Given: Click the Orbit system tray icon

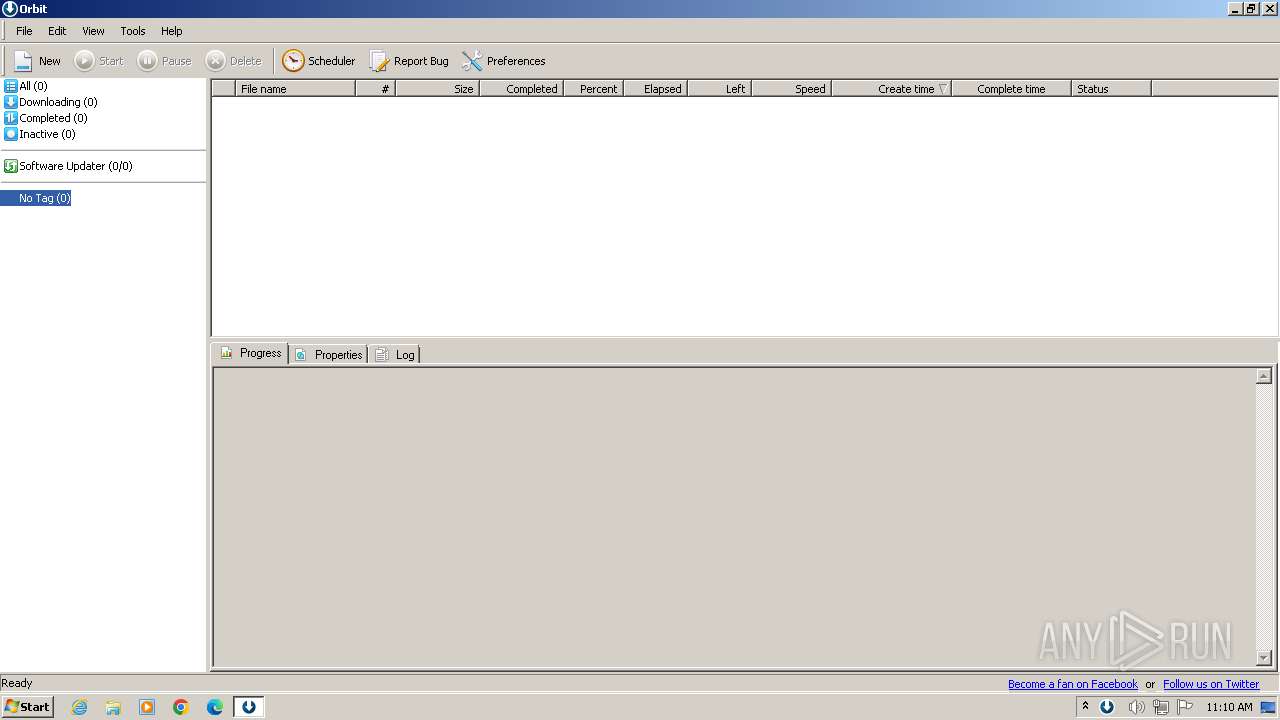Looking at the screenshot, I should click(x=1107, y=707).
